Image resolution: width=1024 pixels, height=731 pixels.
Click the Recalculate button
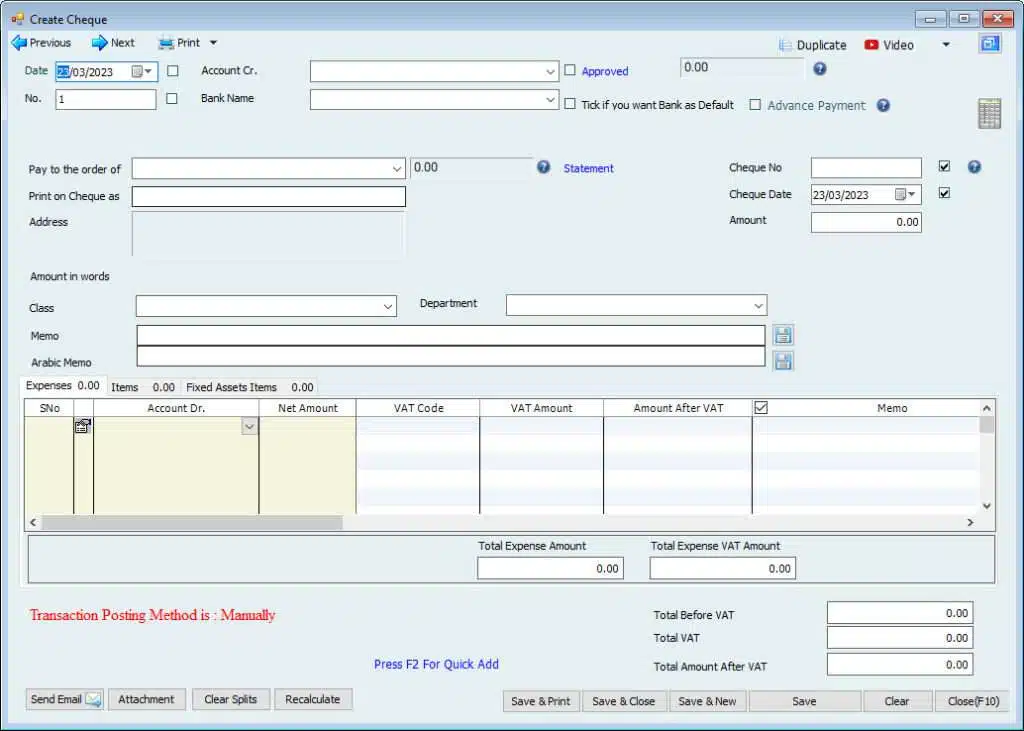click(x=313, y=699)
